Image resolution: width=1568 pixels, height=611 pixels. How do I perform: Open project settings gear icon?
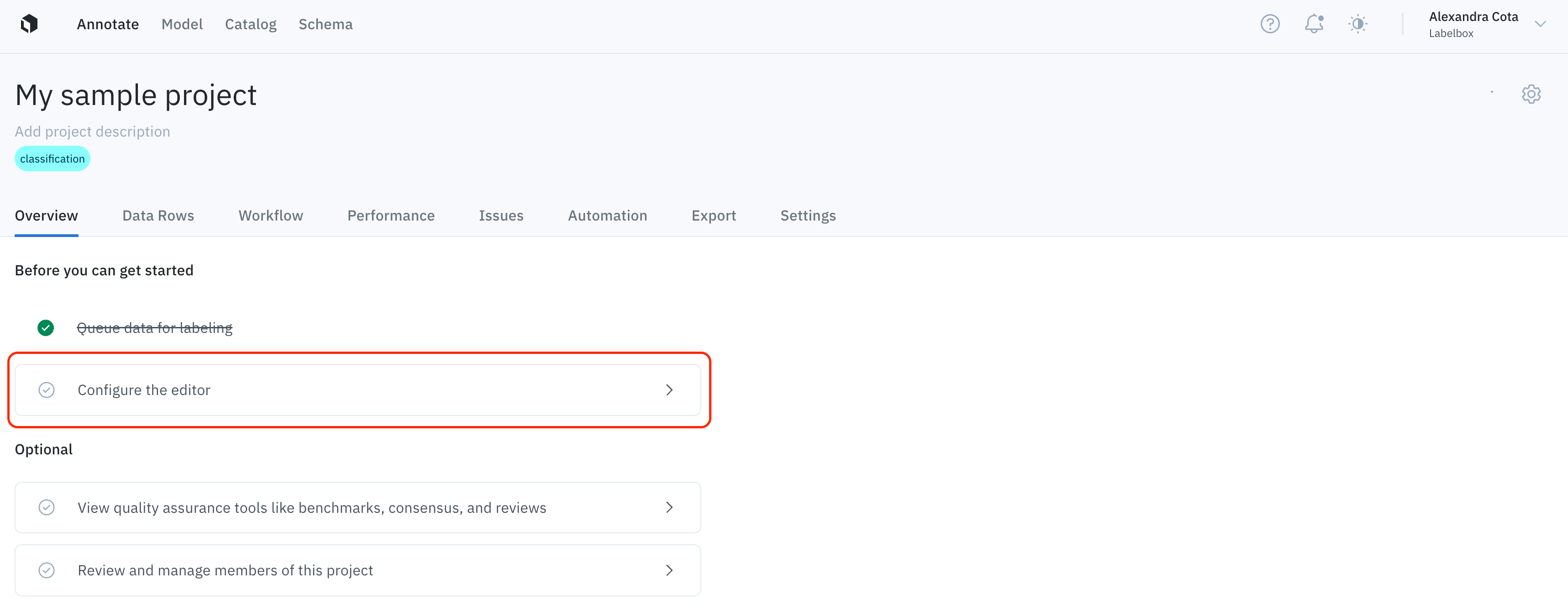tap(1531, 95)
